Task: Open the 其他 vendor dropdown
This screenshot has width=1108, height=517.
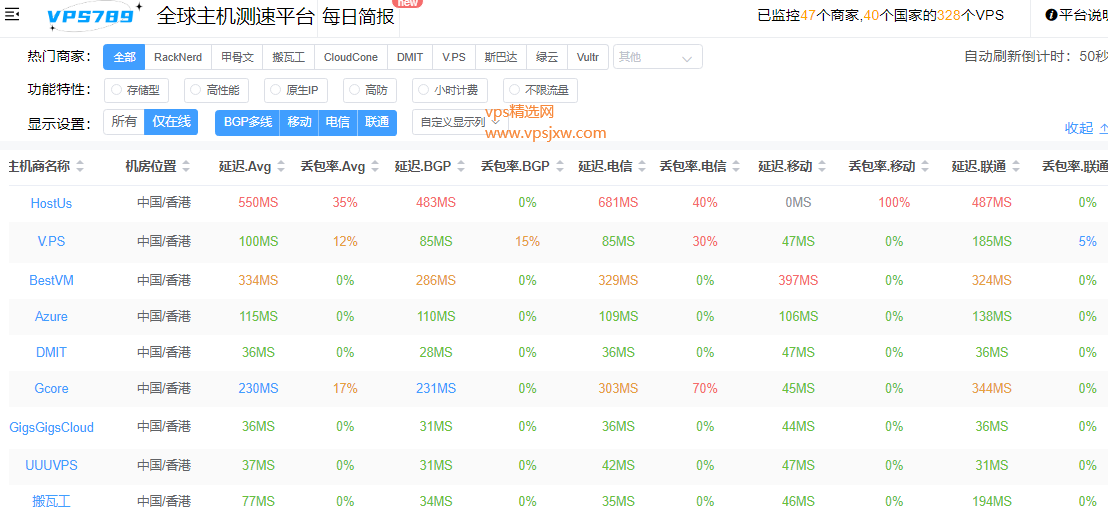Action: (657, 57)
